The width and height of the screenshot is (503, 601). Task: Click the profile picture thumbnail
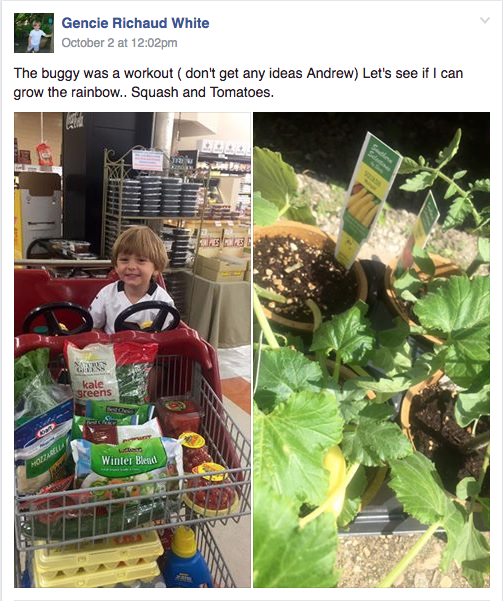click(34, 33)
